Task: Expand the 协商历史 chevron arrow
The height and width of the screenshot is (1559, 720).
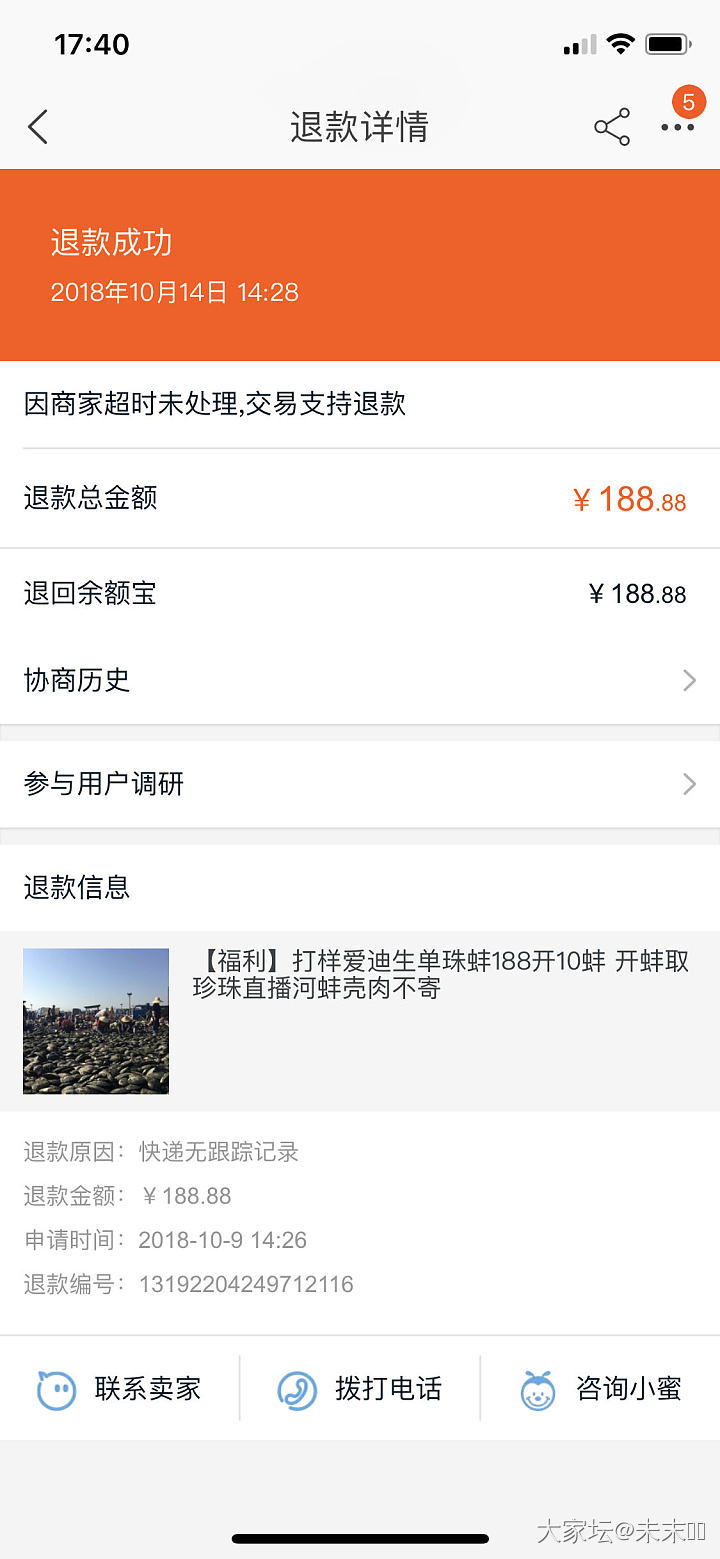Action: [689, 681]
